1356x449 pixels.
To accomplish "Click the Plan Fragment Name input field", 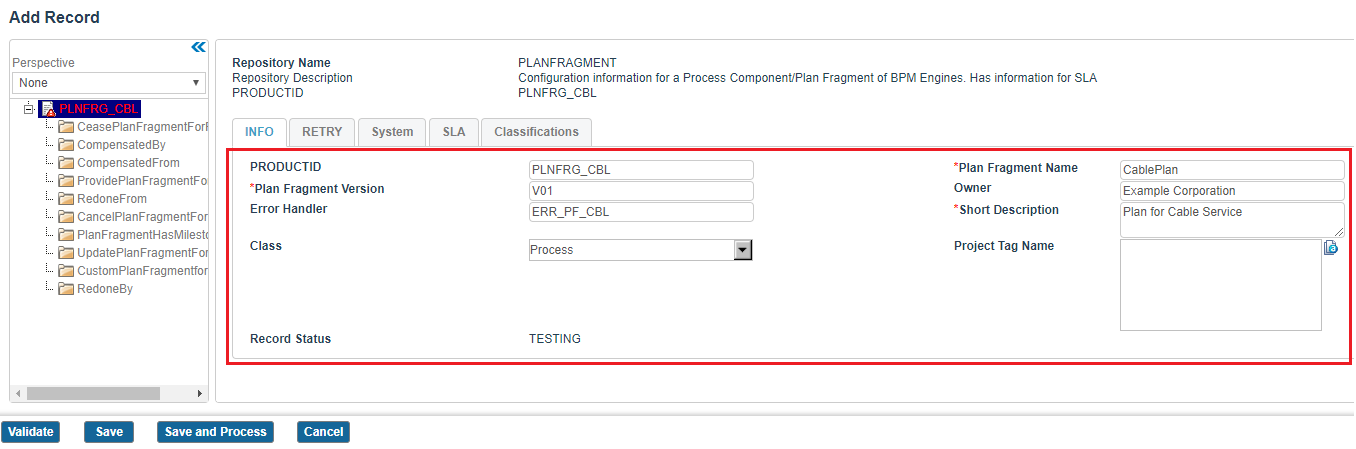I will [1232, 170].
